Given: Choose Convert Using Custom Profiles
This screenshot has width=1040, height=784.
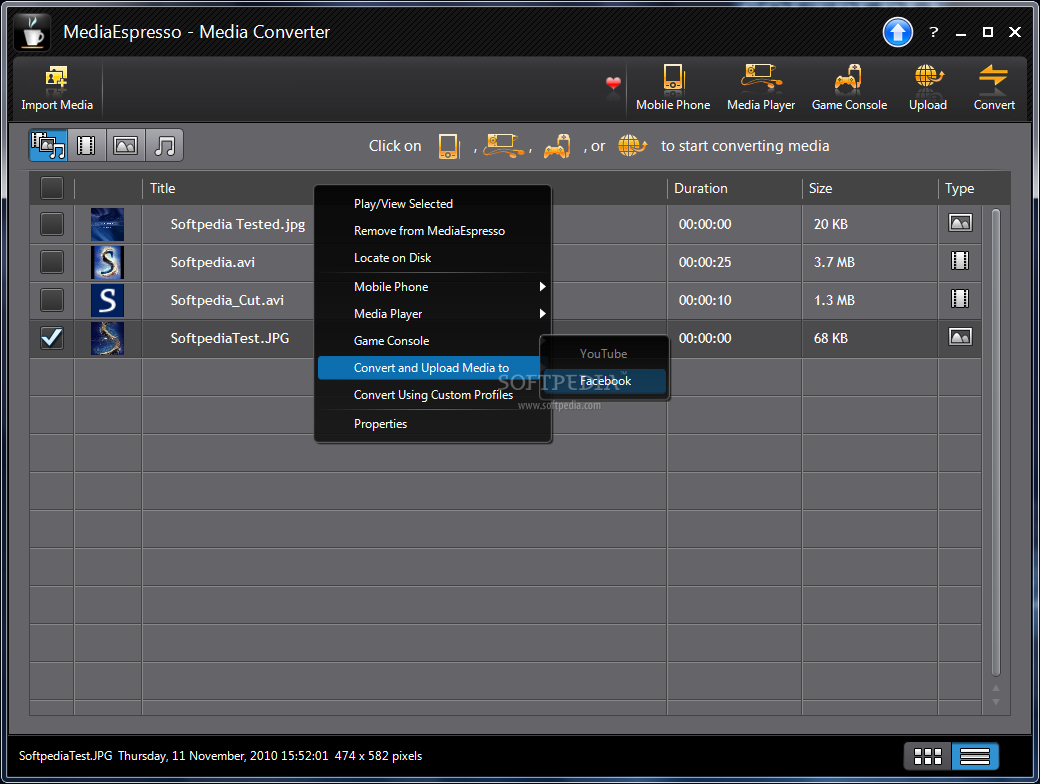Looking at the screenshot, I should pyautogui.click(x=434, y=395).
